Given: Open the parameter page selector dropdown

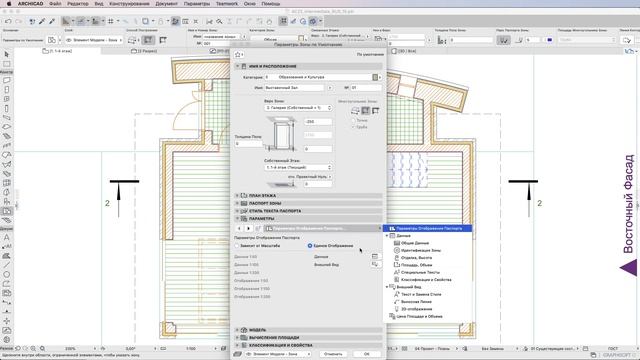Looking at the screenshot, I should point(322,229).
